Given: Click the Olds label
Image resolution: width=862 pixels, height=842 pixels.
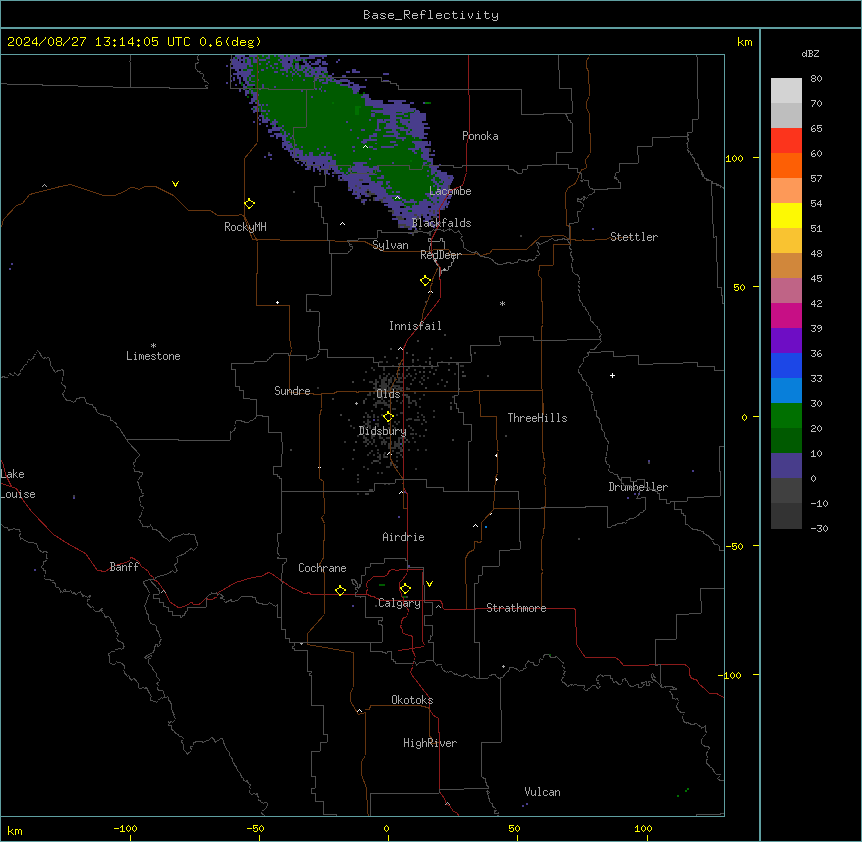Looking at the screenshot, I should point(388,394).
